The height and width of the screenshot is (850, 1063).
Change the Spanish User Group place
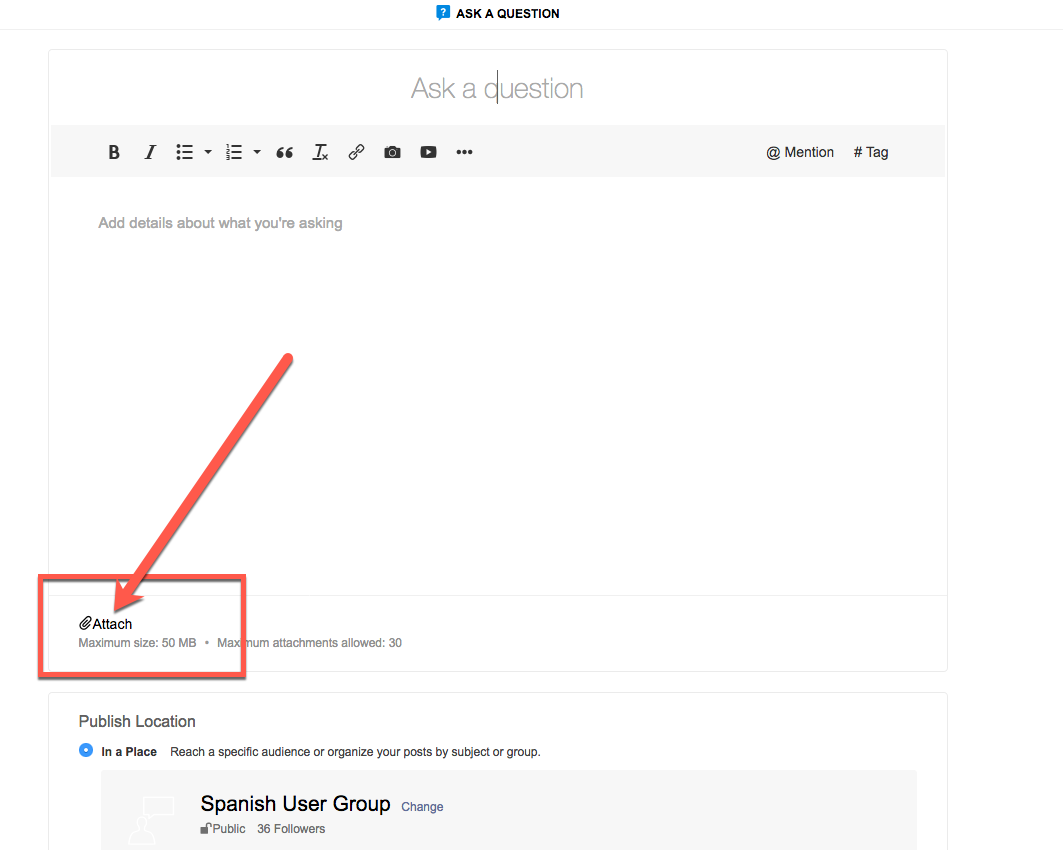point(422,807)
